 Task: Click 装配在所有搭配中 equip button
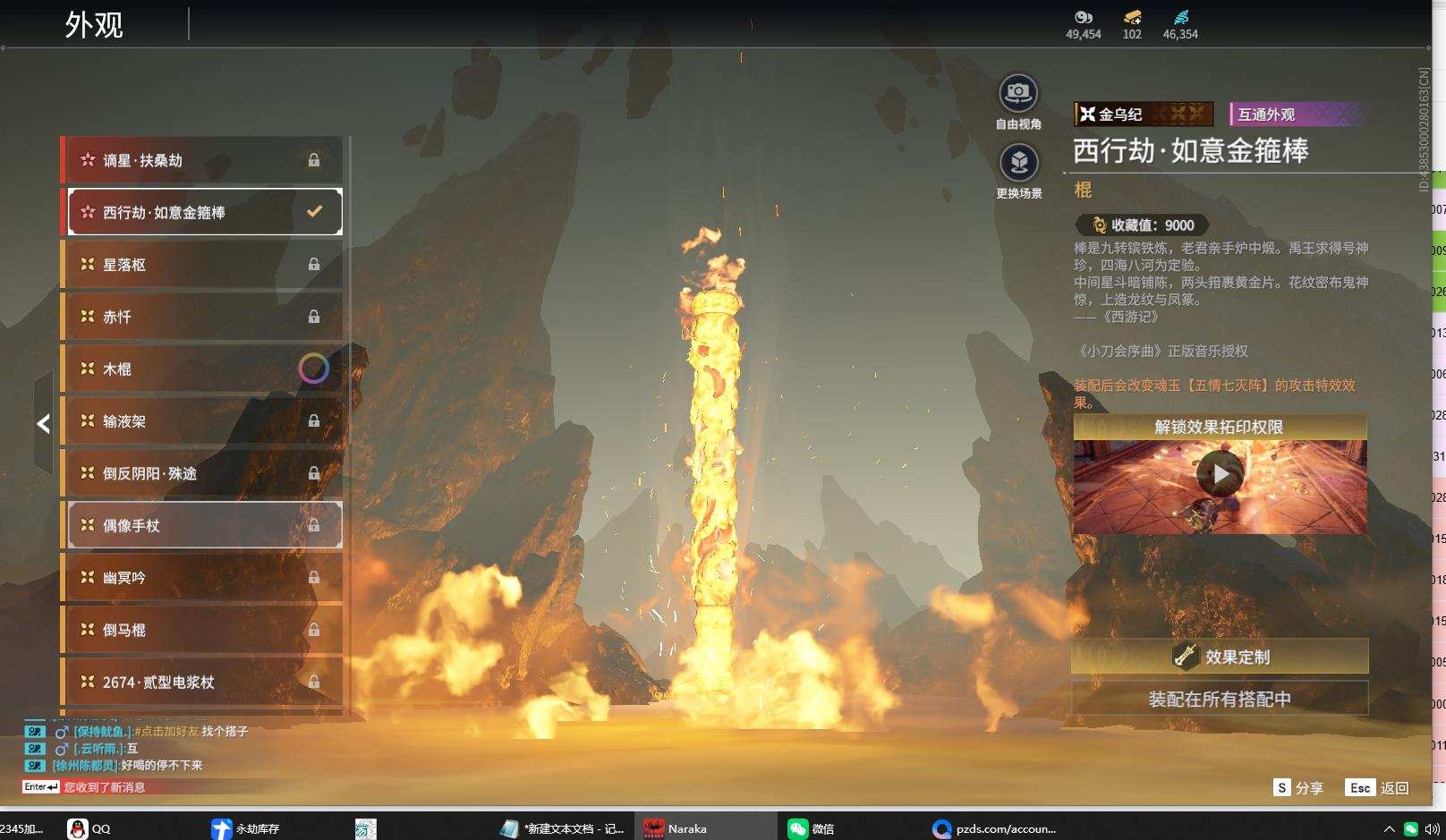pyautogui.click(x=1220, y=699)
